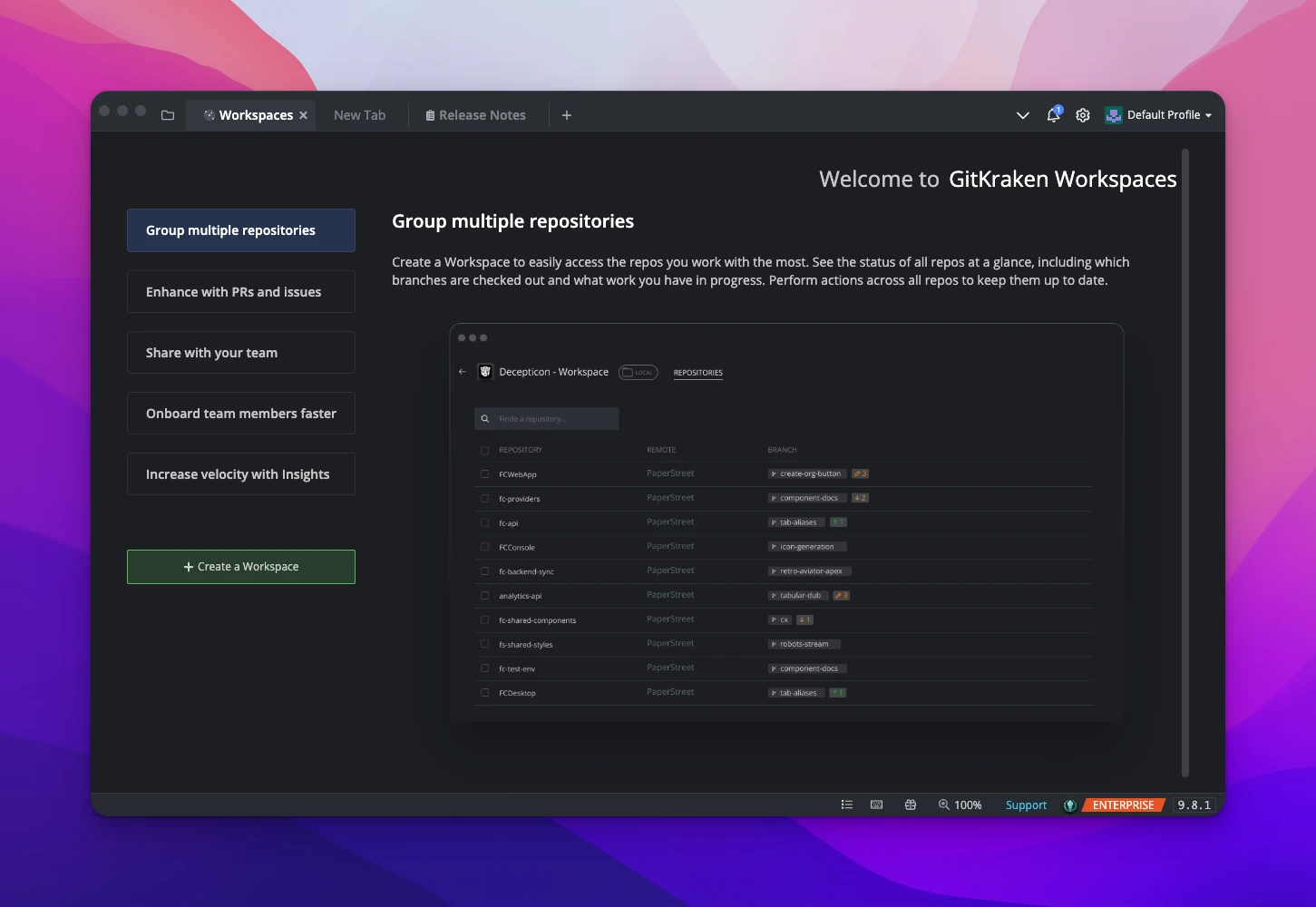Click the zoom magnifier 100% control
Screen dimensions: 1316x907
(x=960, y=805)
